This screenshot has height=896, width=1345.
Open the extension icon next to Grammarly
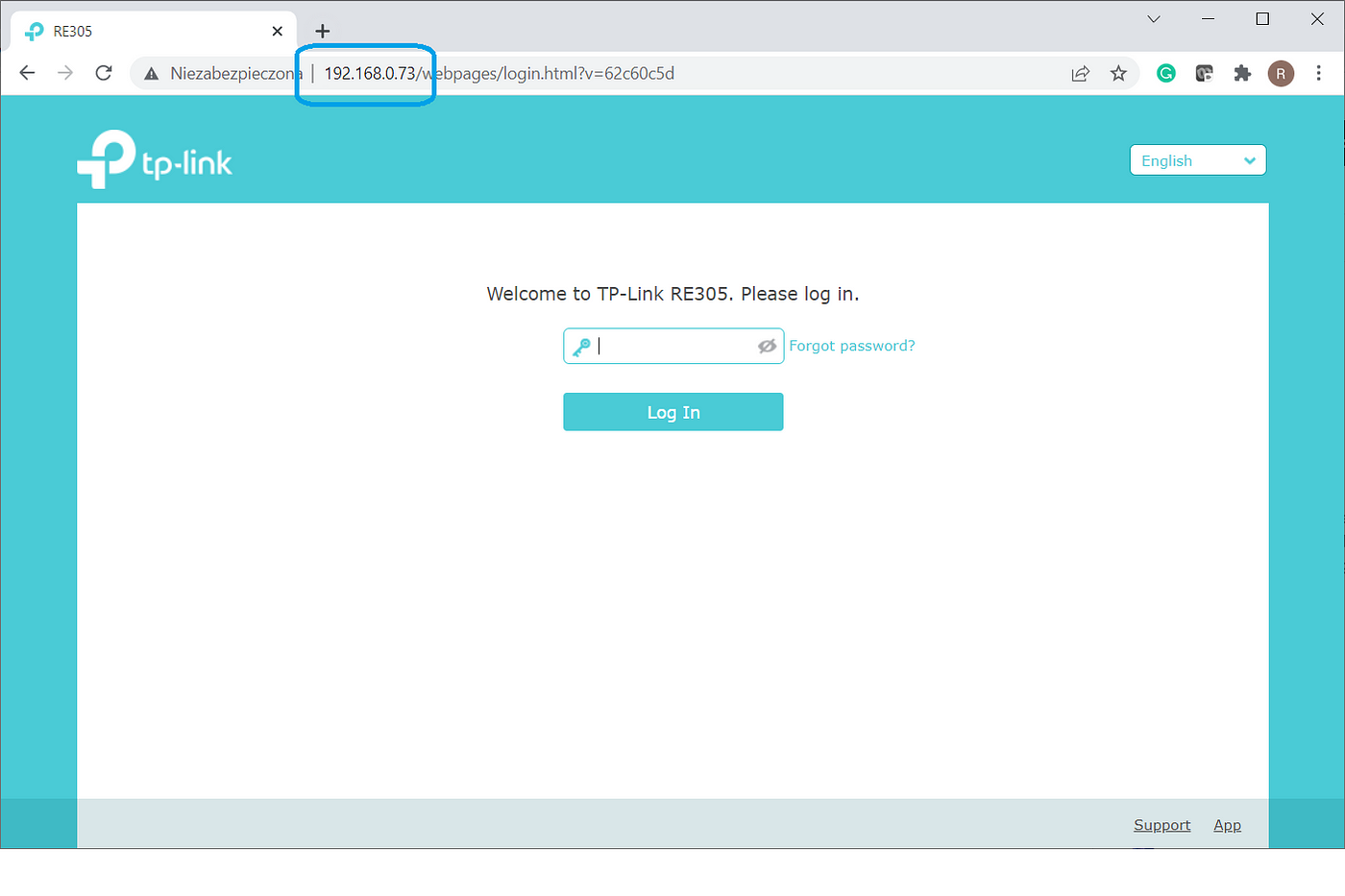coord(1204,73)
